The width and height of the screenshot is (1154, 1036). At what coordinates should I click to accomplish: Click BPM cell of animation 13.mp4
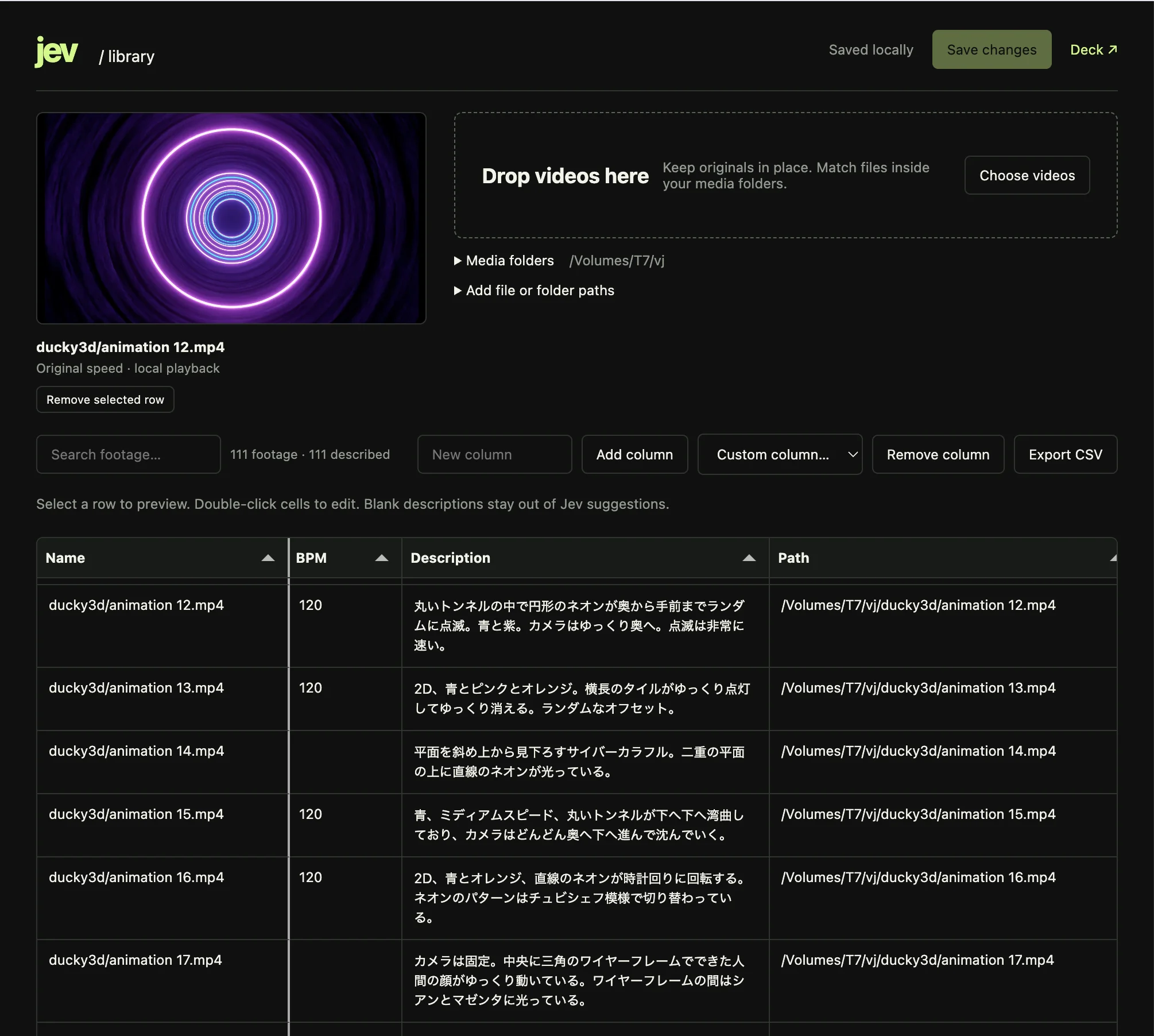345,699
